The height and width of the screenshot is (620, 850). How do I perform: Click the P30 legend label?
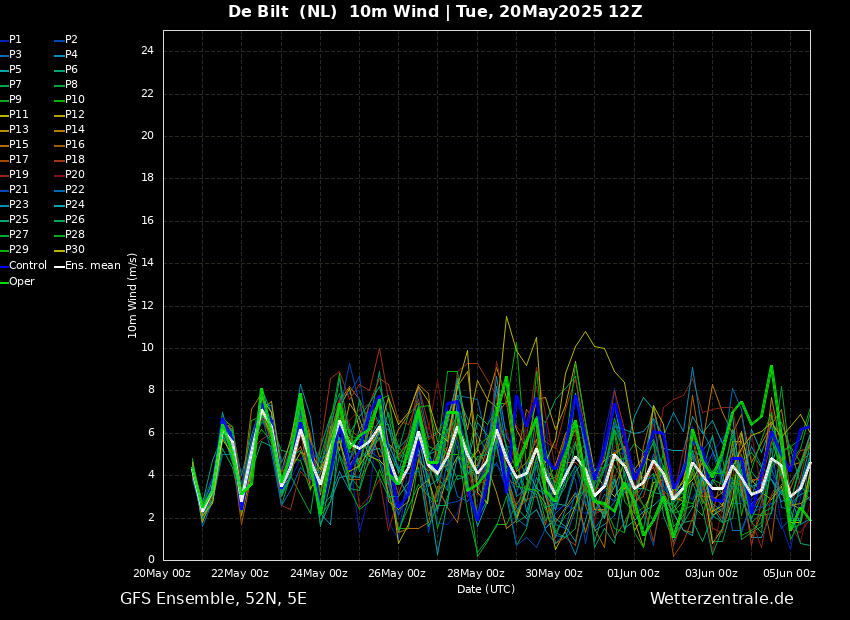75,250
